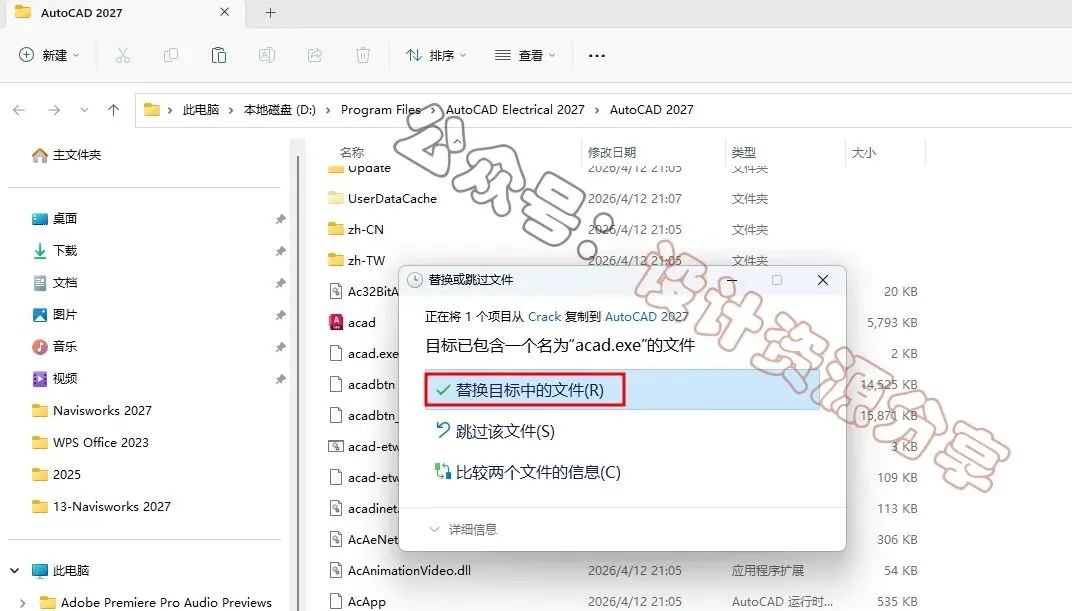Open 下载 (Downloads) in sidebar

(x=55, y=251)
